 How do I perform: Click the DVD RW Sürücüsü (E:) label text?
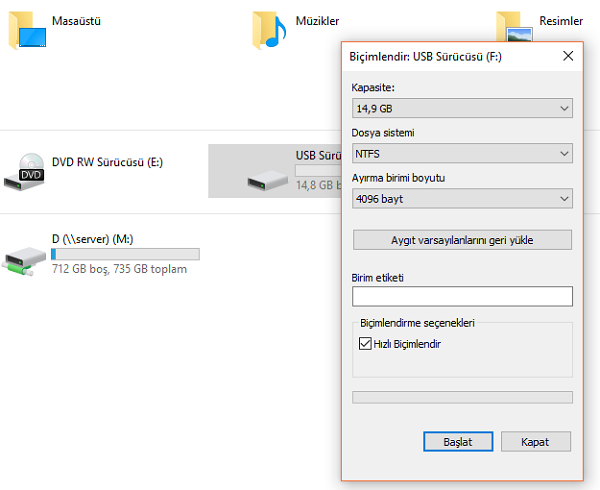[108, 162]
